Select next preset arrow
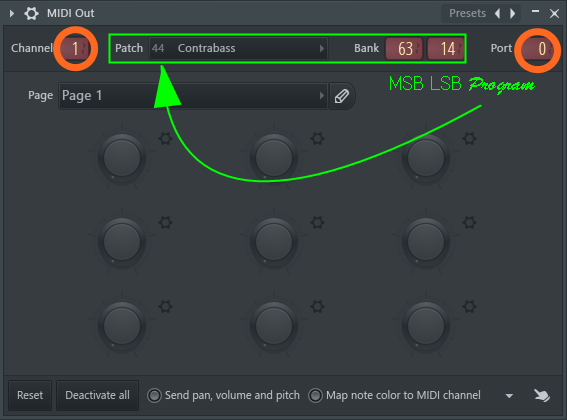 pos(513,13)
